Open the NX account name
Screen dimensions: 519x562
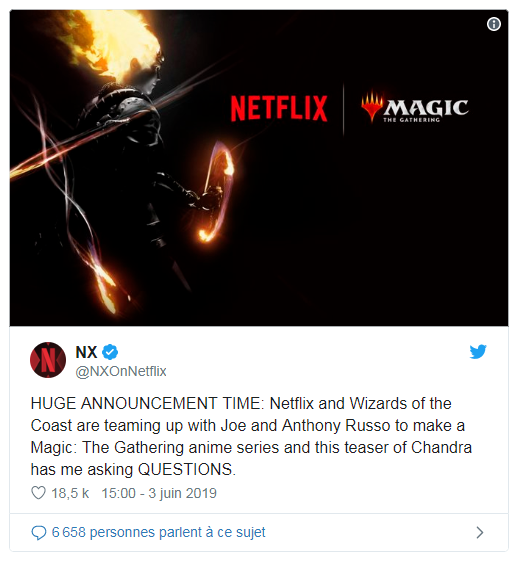[86, 352]
